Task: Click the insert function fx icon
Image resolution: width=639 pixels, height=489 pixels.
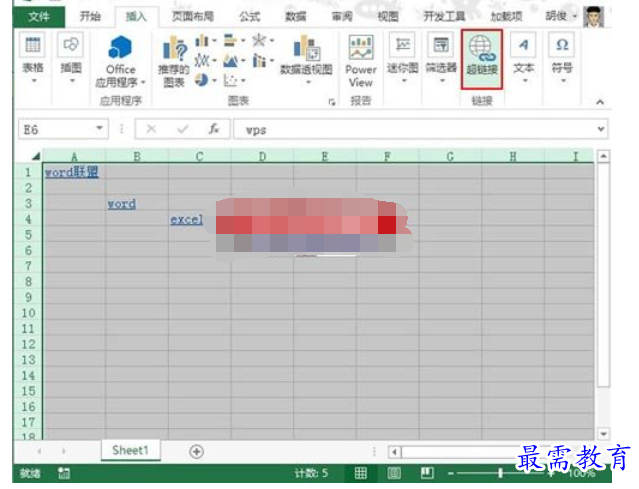Action: tap(214, 129)
